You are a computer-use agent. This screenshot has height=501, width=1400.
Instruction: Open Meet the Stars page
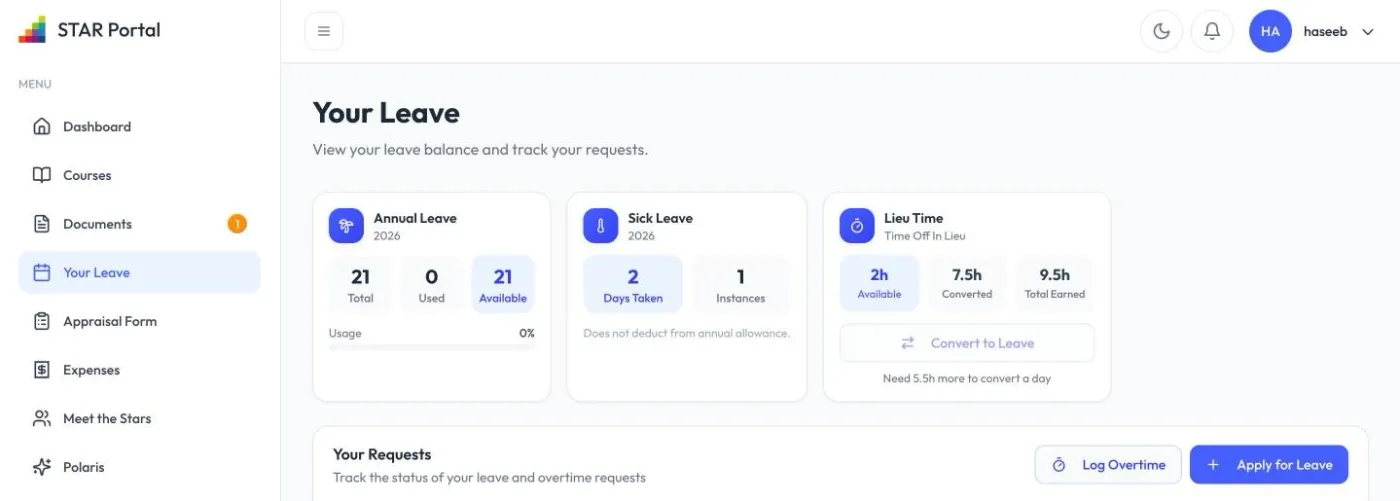click(139, 418)
